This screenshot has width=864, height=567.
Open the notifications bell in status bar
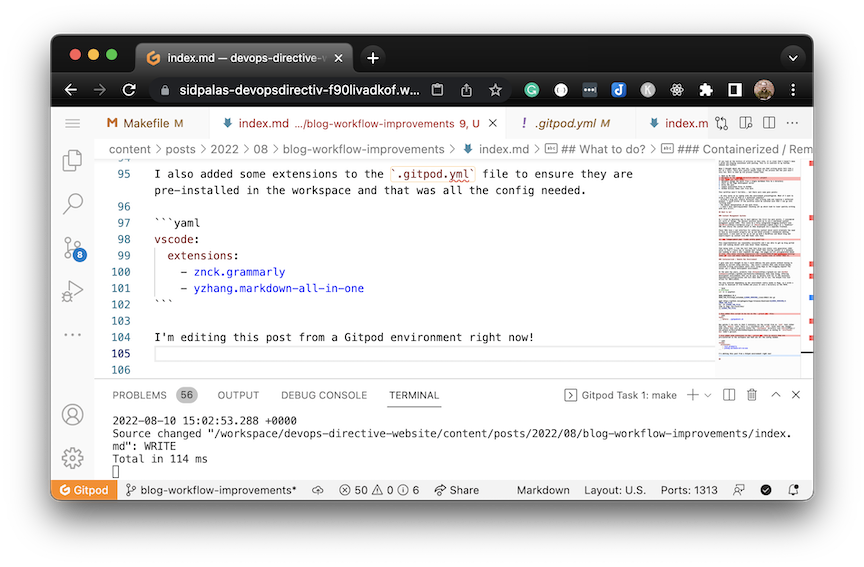click(x=793, y=490)
